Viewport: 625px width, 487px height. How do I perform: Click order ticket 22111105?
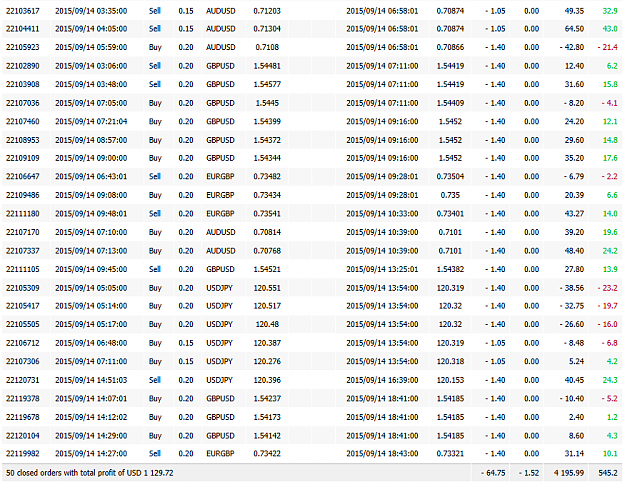pyautogui.click(x=23, y=269)
